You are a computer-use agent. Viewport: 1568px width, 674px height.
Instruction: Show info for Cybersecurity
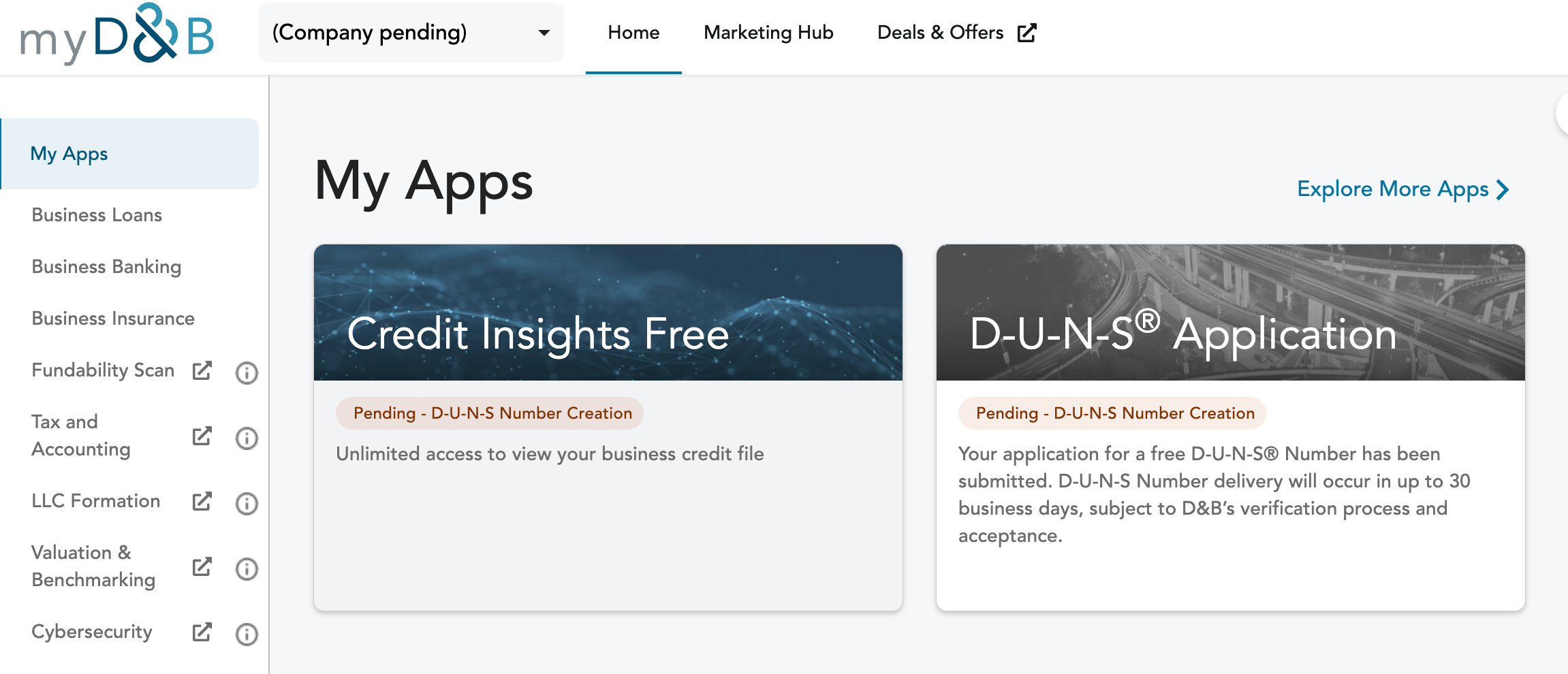coord(247,634)
